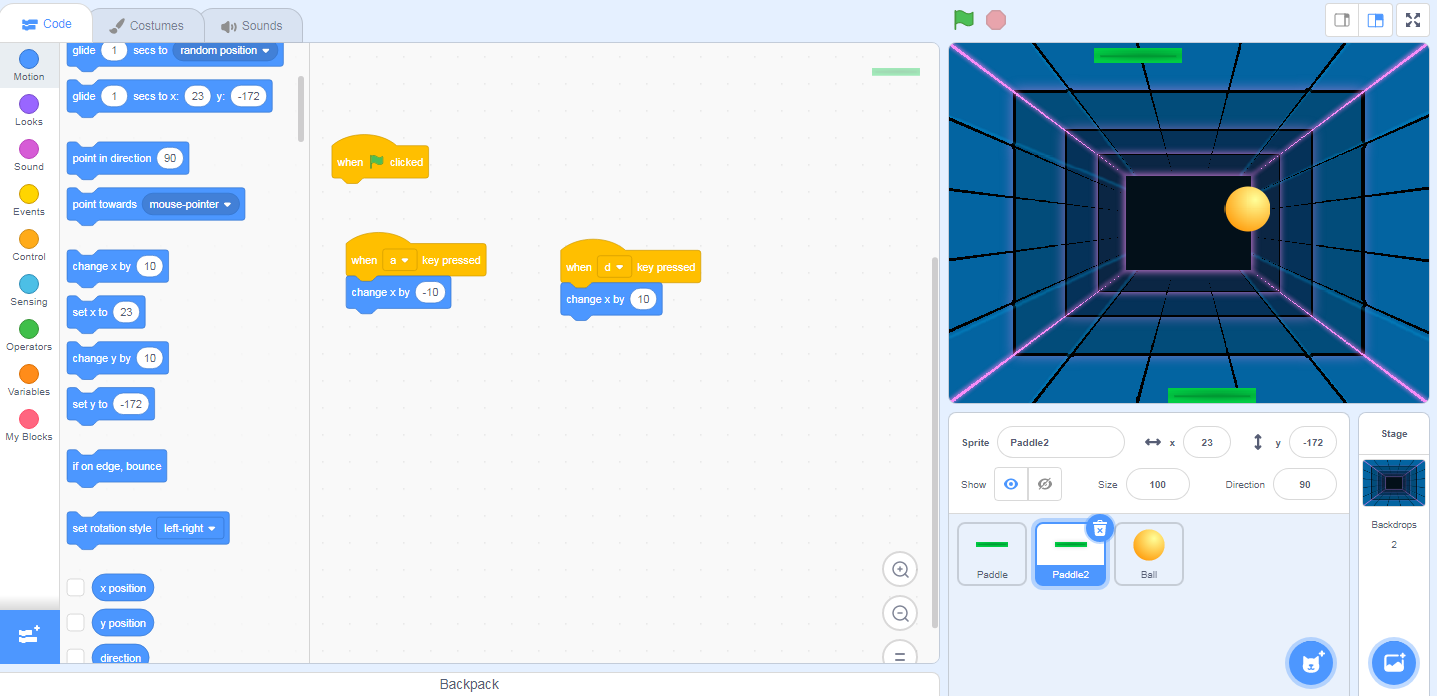Zoom in the code workspace

tap(900, 569)
